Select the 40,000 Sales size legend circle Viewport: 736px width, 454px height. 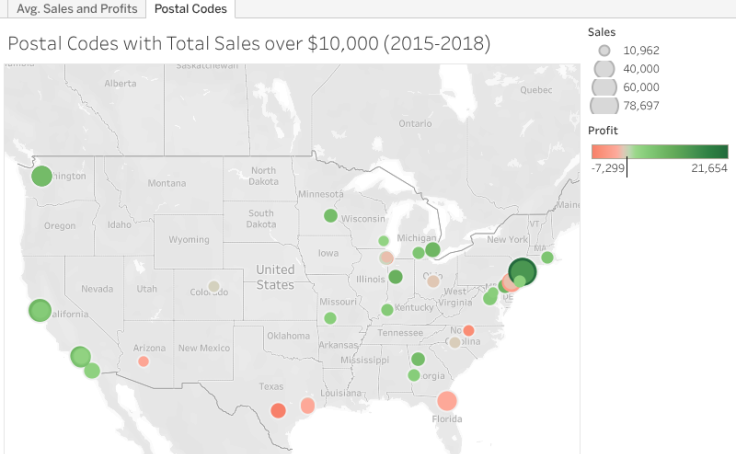pos(604,68)
